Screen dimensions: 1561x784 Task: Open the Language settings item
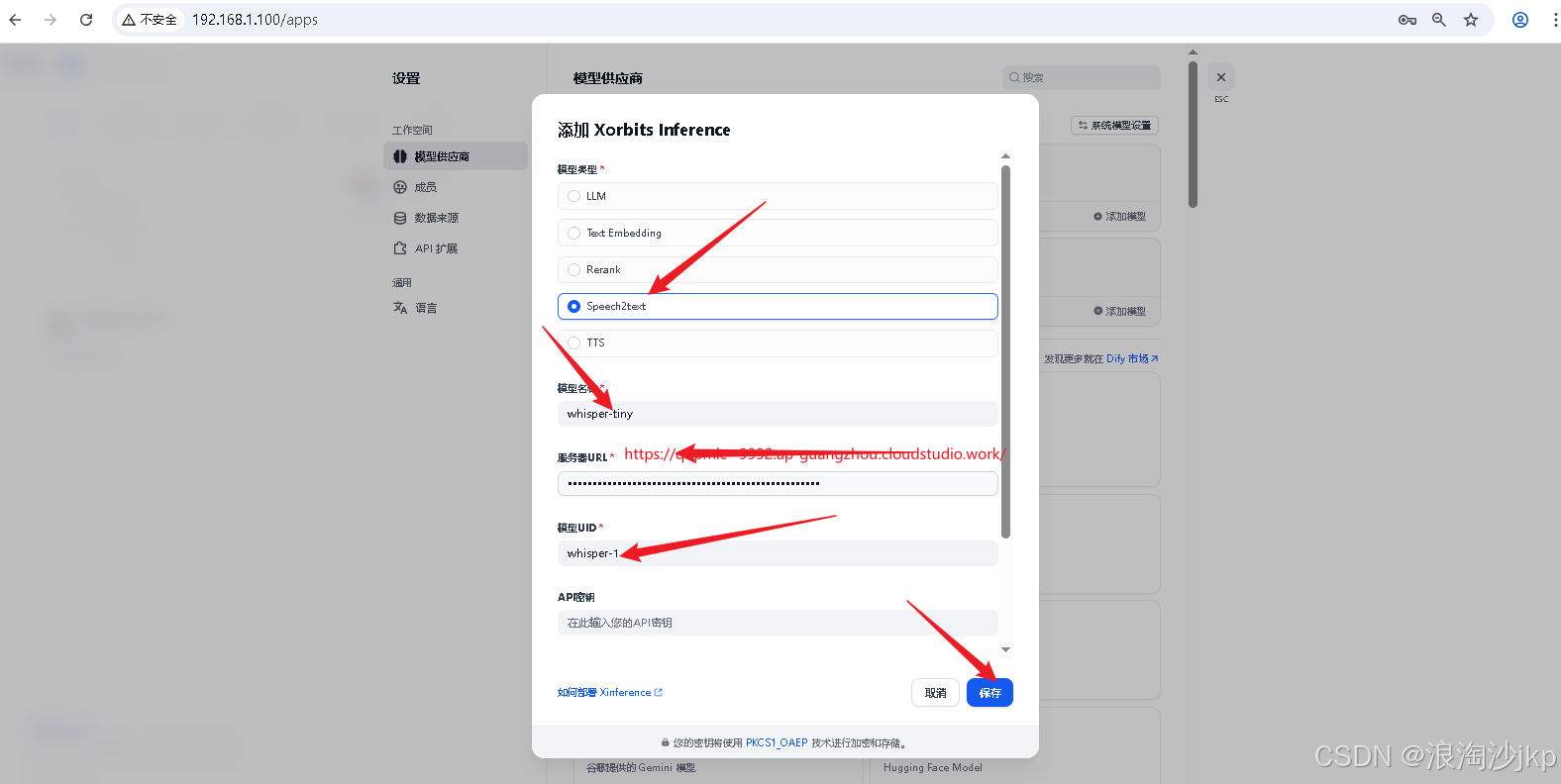(456, 308)
